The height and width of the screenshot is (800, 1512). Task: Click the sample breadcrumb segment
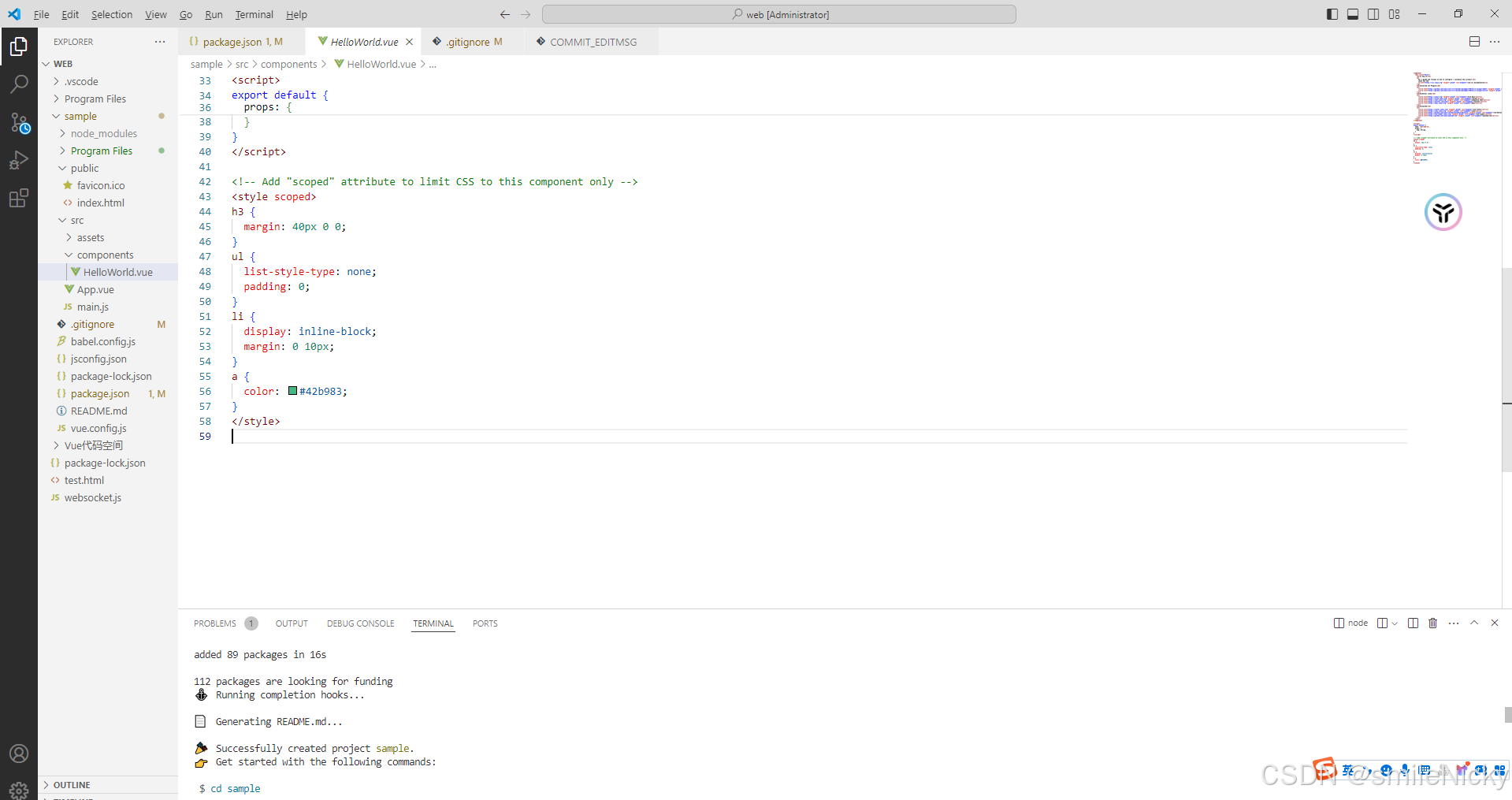coord(206,64)
